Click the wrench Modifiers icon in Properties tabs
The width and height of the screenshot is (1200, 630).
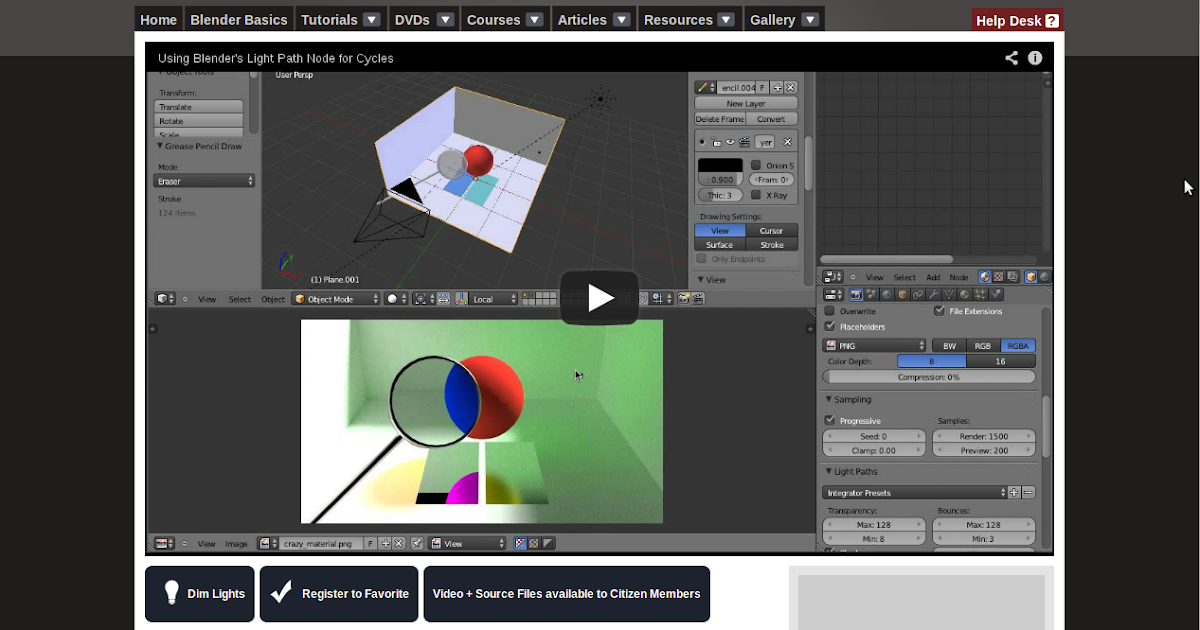click(x=932, y=294)
